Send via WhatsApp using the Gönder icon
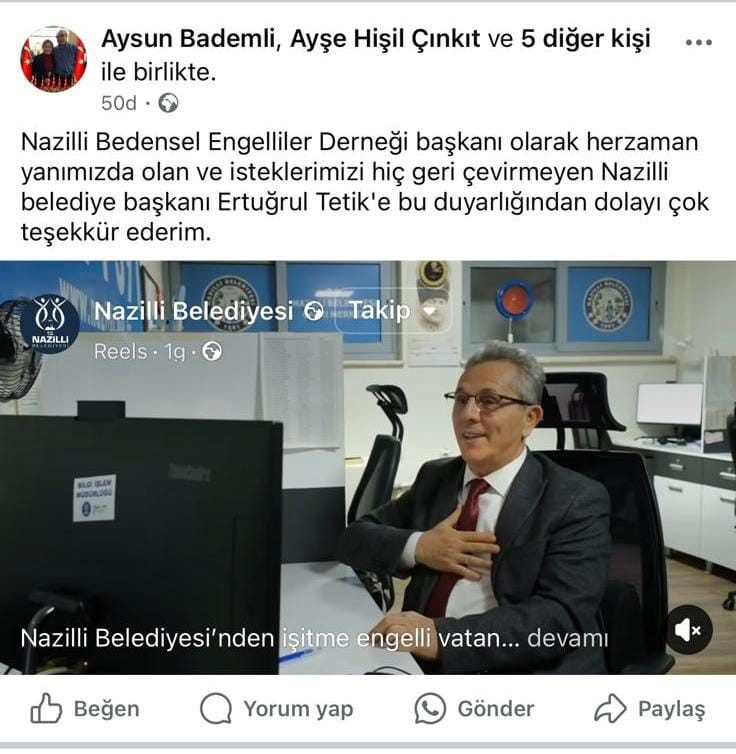Viewport: 736px width, 754px height. pyautogui.click(x=430, y=708)
